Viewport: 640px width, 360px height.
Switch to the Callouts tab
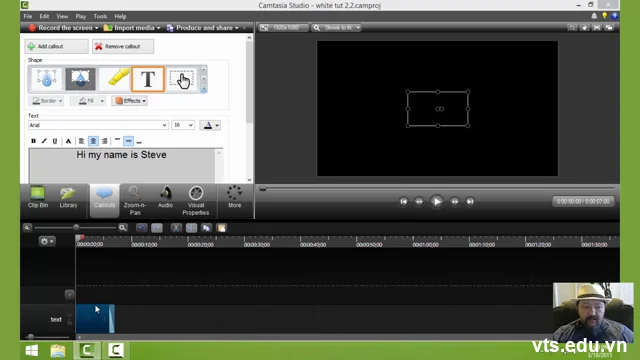(x=104, y=200)
